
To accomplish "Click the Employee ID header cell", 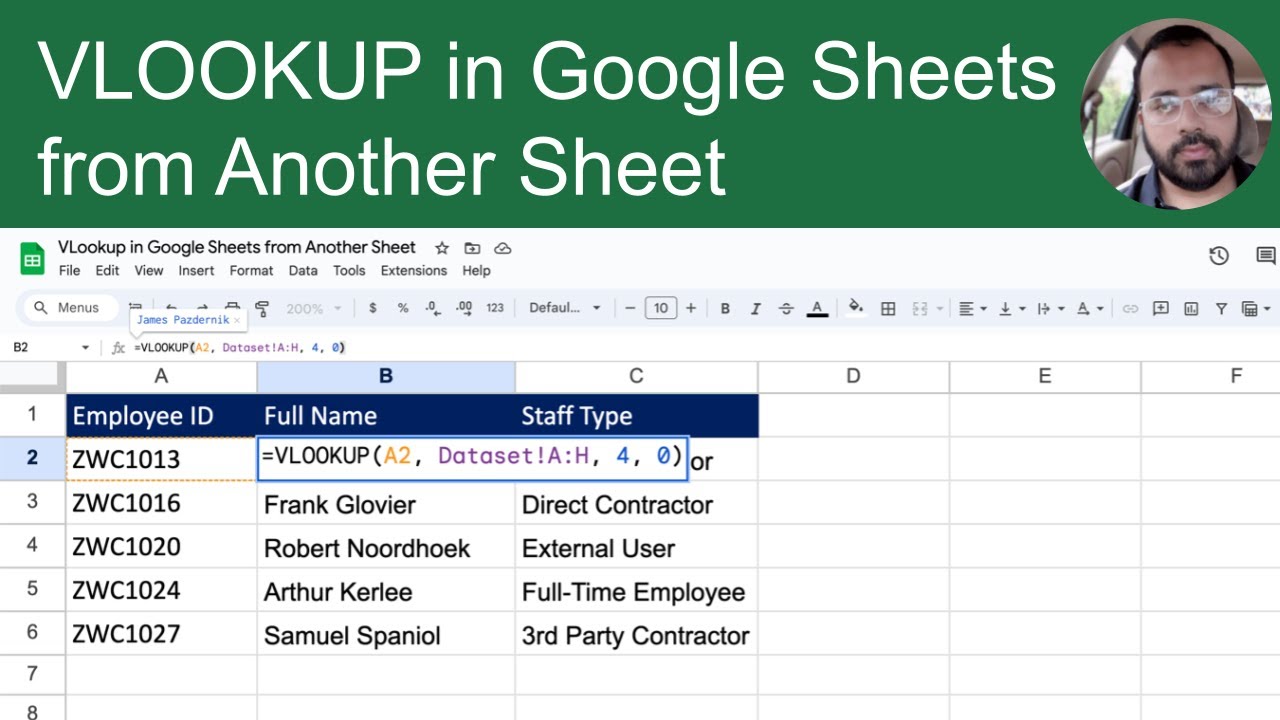I will [161, 415].
